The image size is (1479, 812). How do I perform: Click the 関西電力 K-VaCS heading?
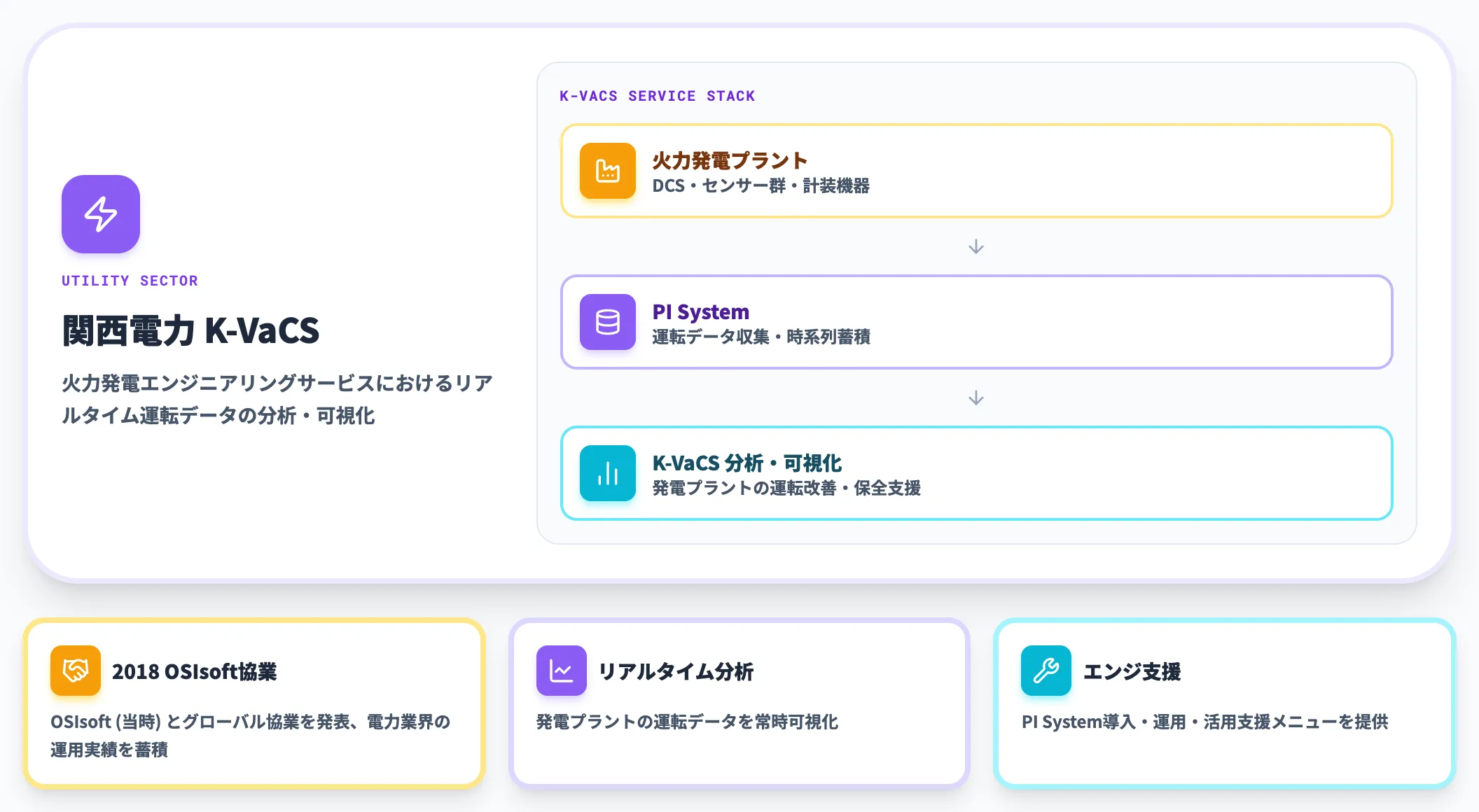coord(190,330)
